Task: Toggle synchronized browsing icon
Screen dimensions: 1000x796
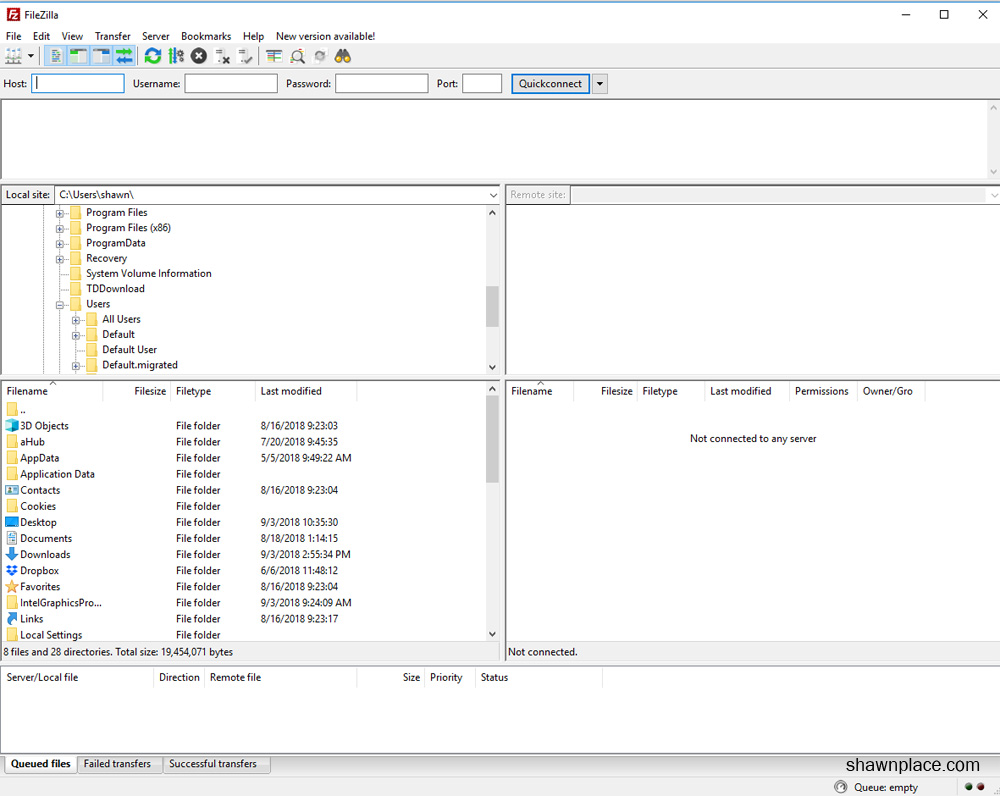Action: pyautogui.click(x=320, y=56)
